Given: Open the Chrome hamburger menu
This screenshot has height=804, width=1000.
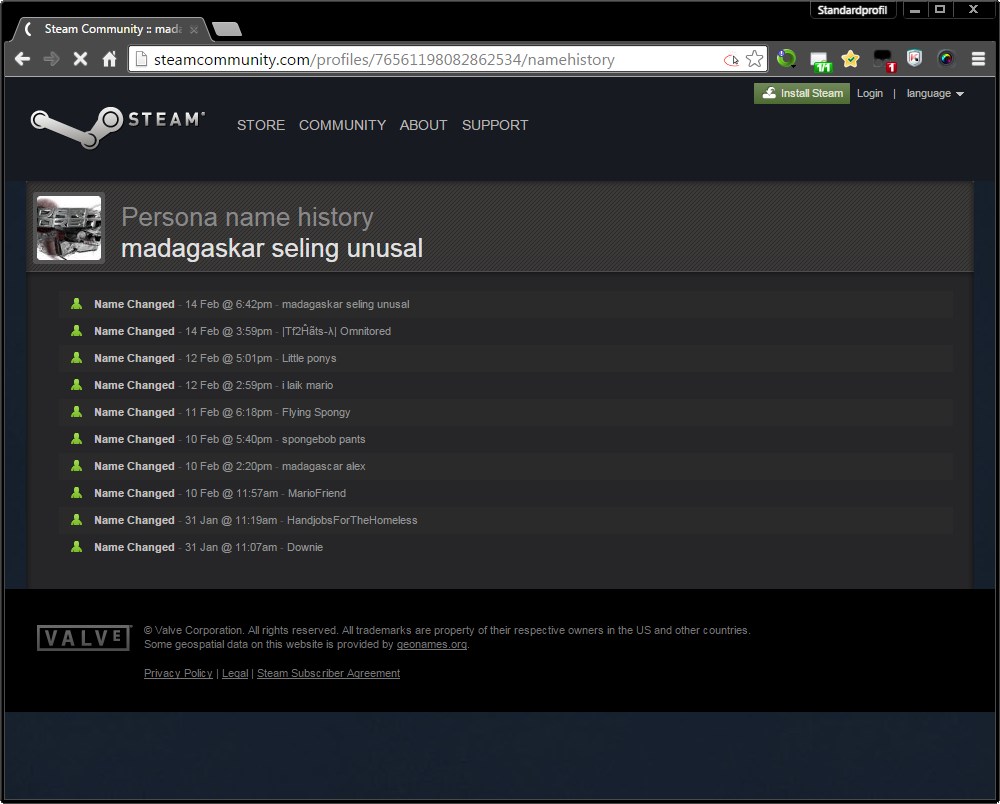Looking at the screenshot, I should 978,59.
